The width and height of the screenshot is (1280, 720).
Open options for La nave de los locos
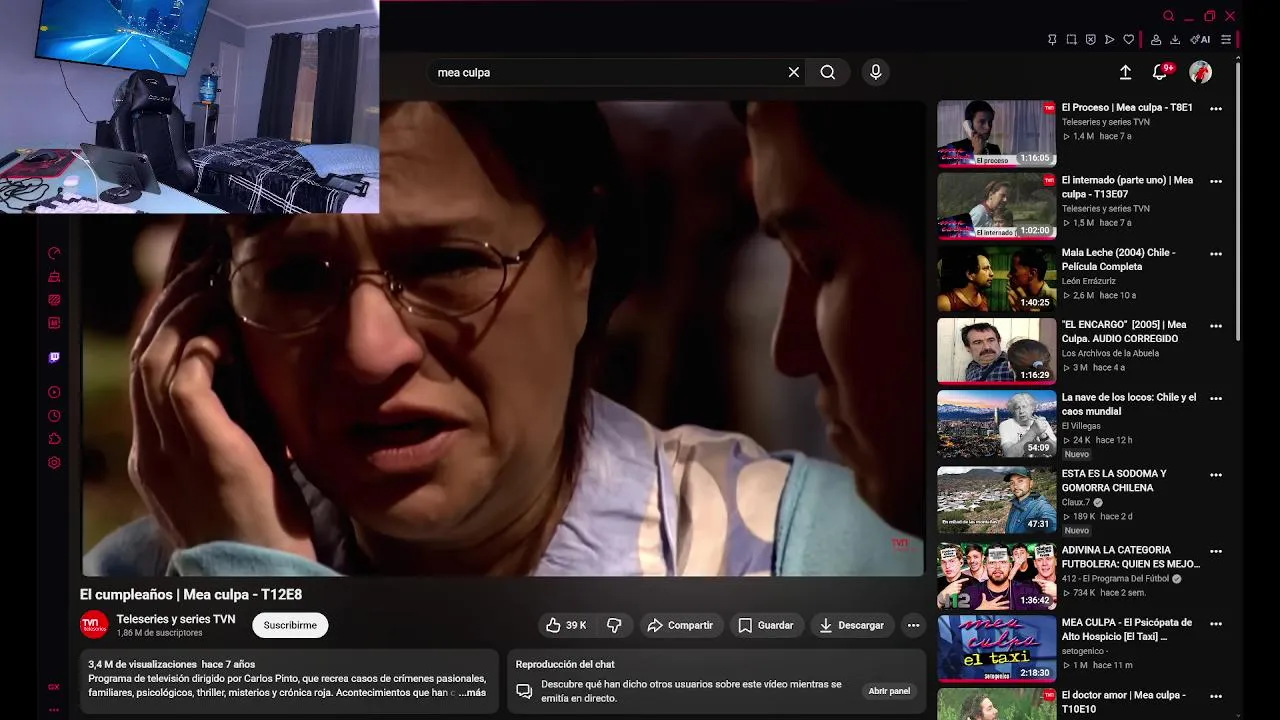click(1216, 398)
